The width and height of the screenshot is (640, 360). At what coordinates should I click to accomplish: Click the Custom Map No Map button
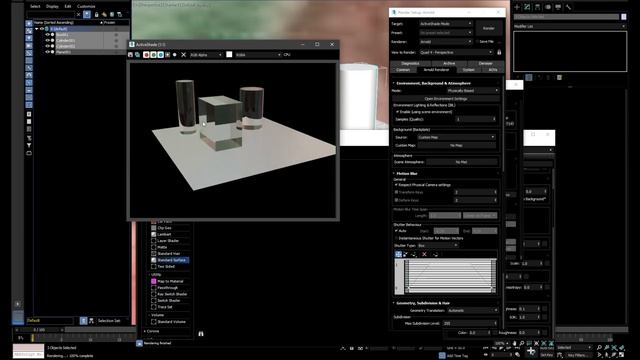(x=456, y=145)
